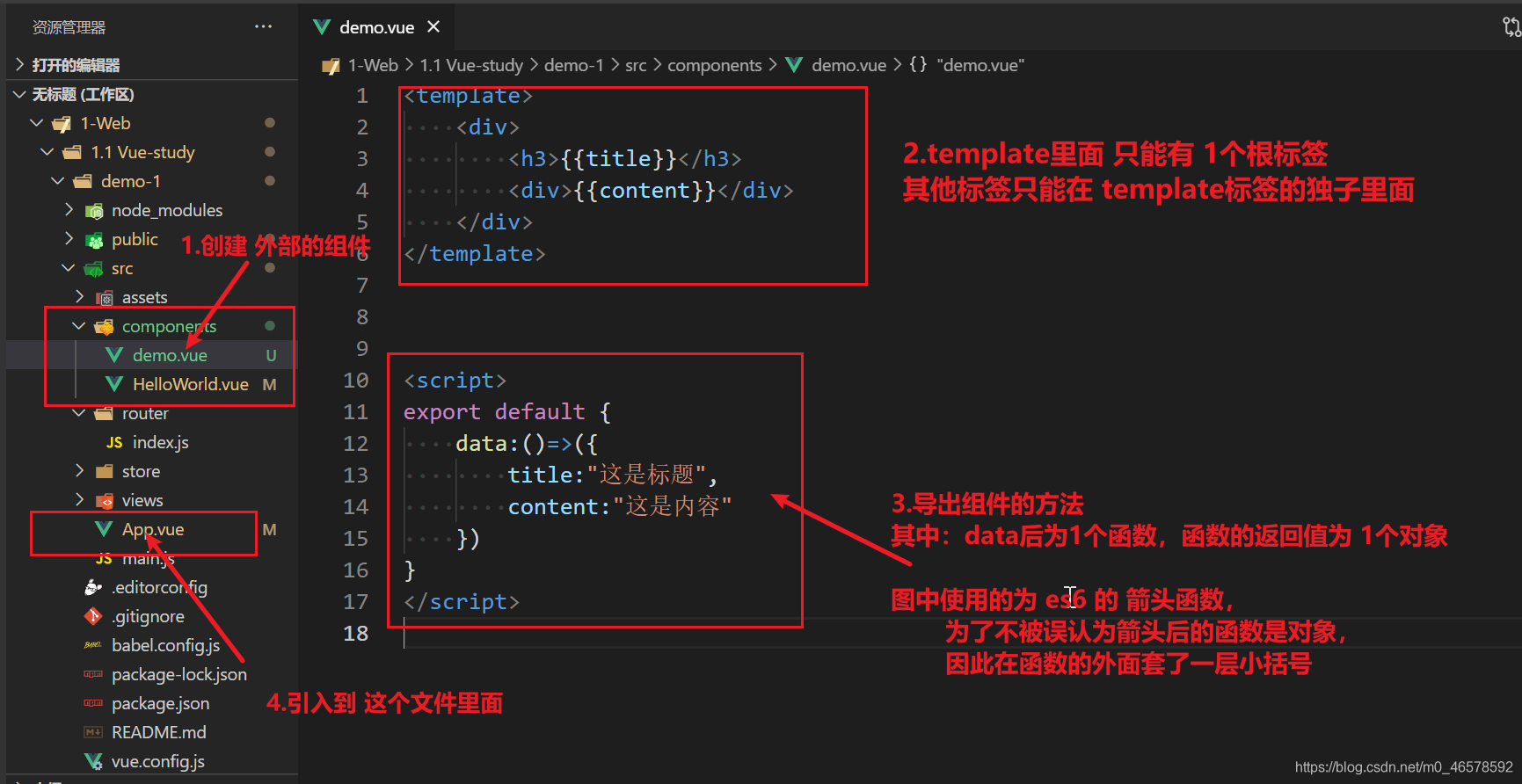Click the assets folder icon

point(104,298)
